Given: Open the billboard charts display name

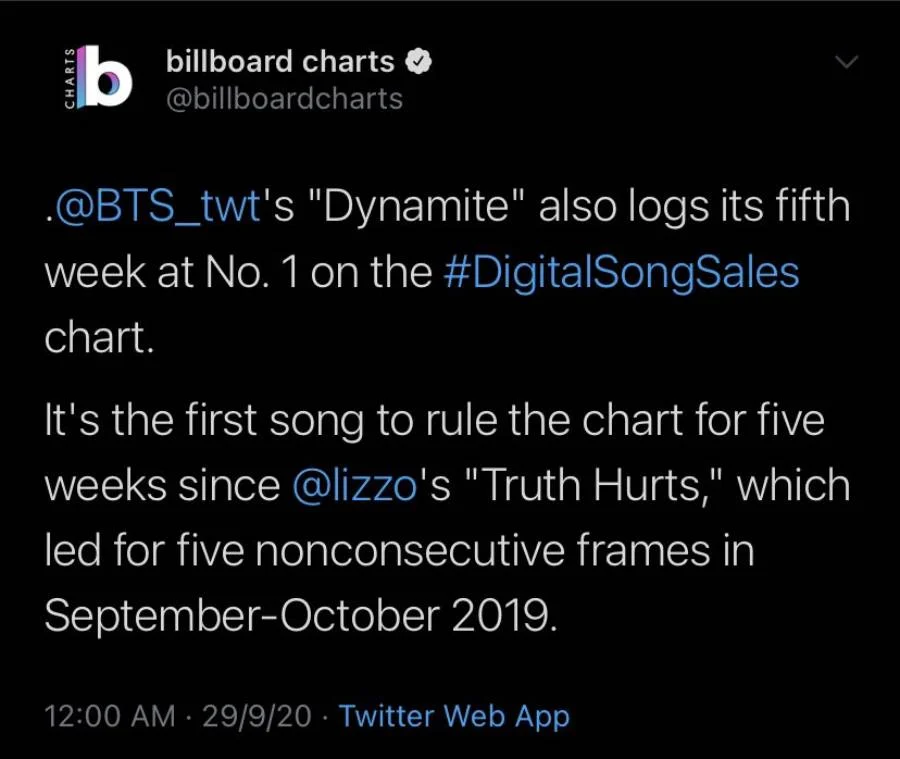Looking at the screenshot, I should click(x=280, y=61).
